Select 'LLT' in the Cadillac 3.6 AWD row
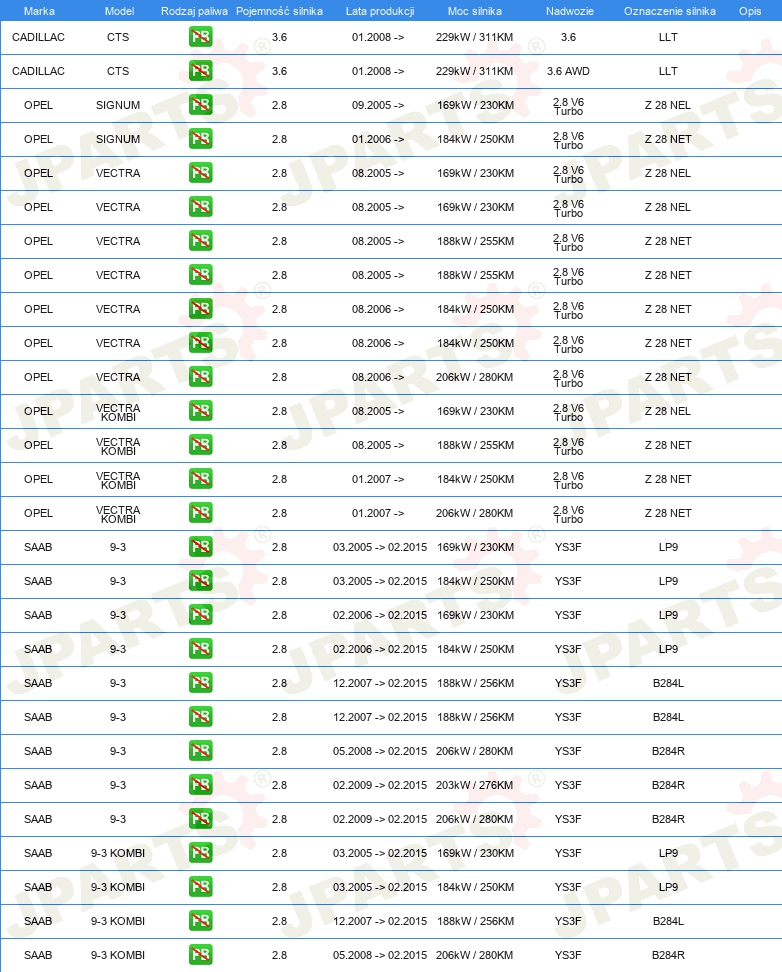Image resolution: width=782 pixels, height=972 pixels. tap(668, 71)
